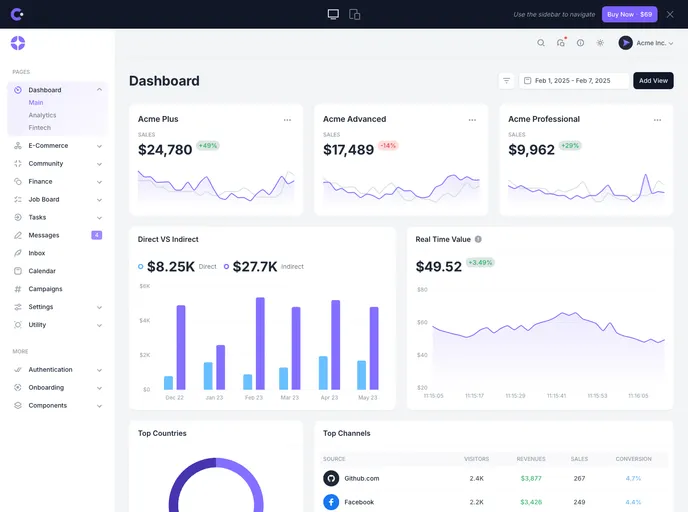Click the search magnifier icon in header

[x=541, y=43]
